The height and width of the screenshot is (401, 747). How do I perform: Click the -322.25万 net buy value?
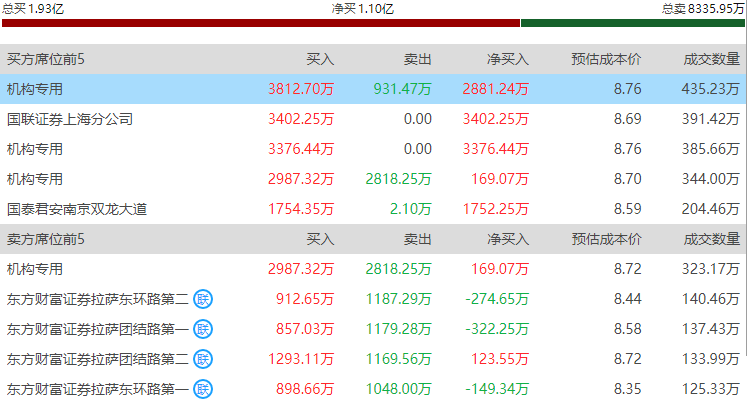497,329
